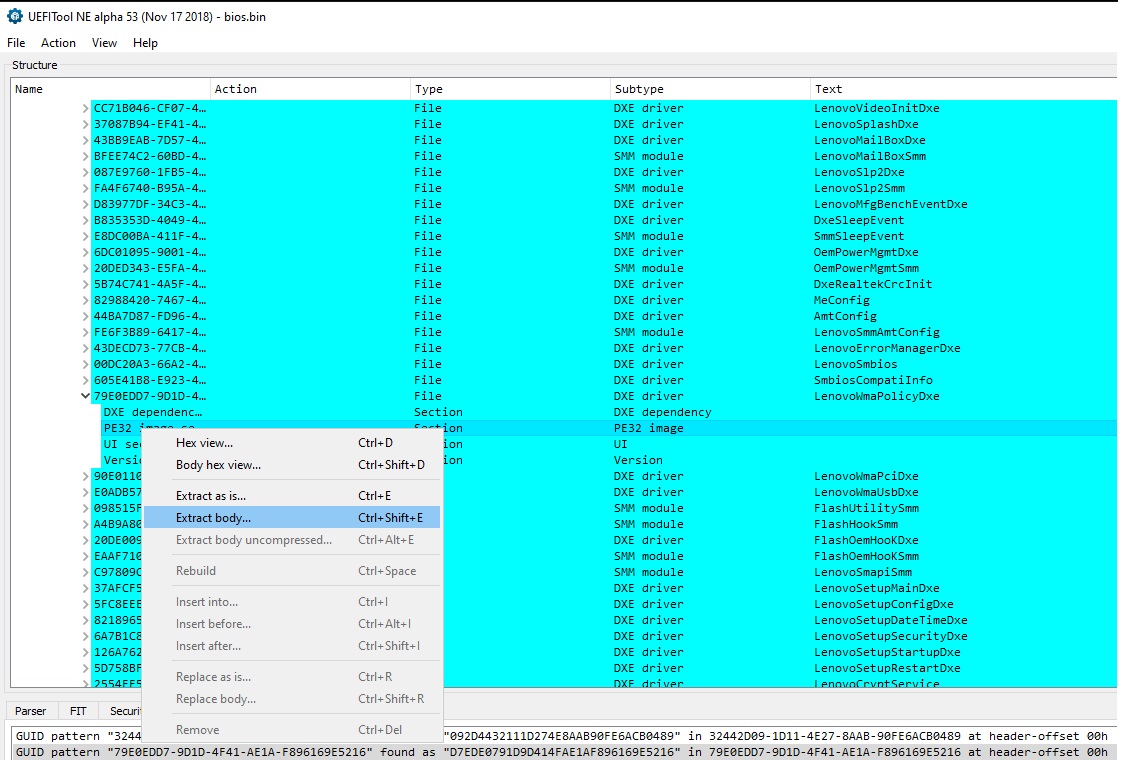Click the FlashHookSmm text cell
The image size is (1121, 760).
coord(856,524)
